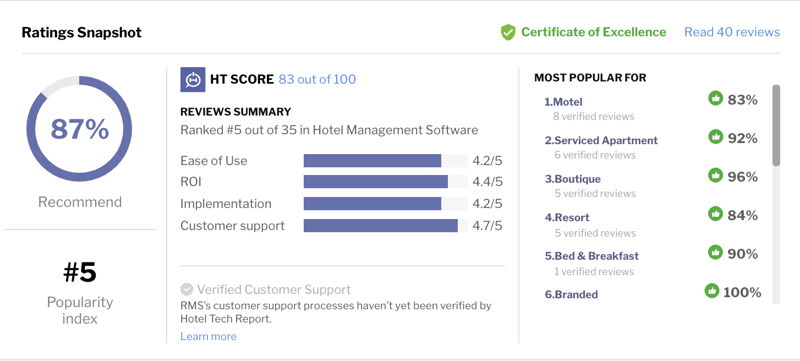
Task: Select the Bed & Breakfast category link
Action: pyautogui.click(x=591, y=256)
